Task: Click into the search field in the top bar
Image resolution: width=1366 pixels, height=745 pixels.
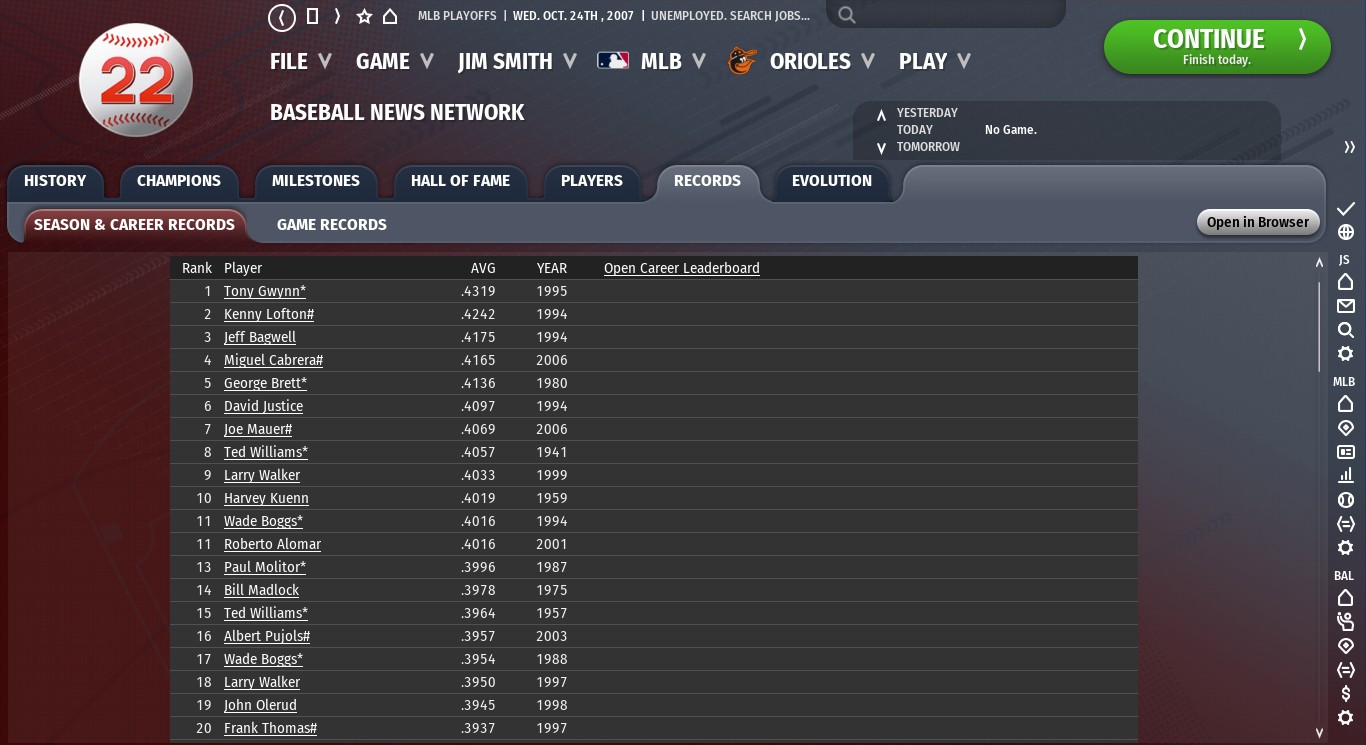Action: click(950, 15)
